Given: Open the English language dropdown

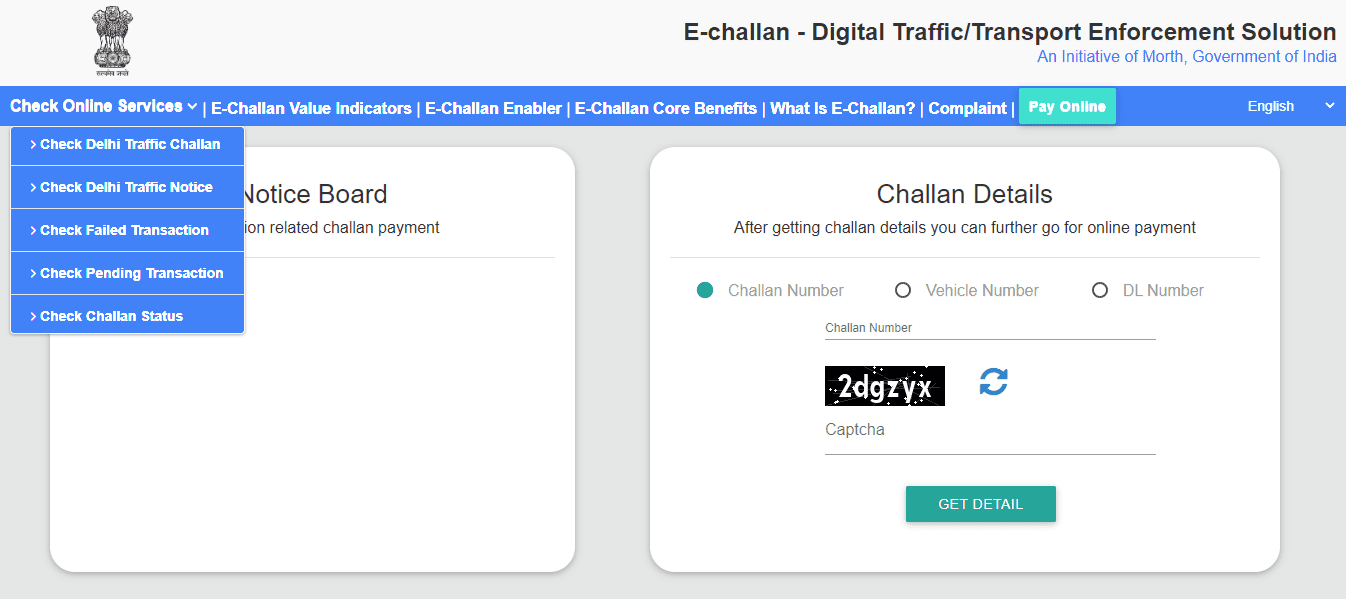Looking at the screenshot, I should click(x=1289, y=106).
